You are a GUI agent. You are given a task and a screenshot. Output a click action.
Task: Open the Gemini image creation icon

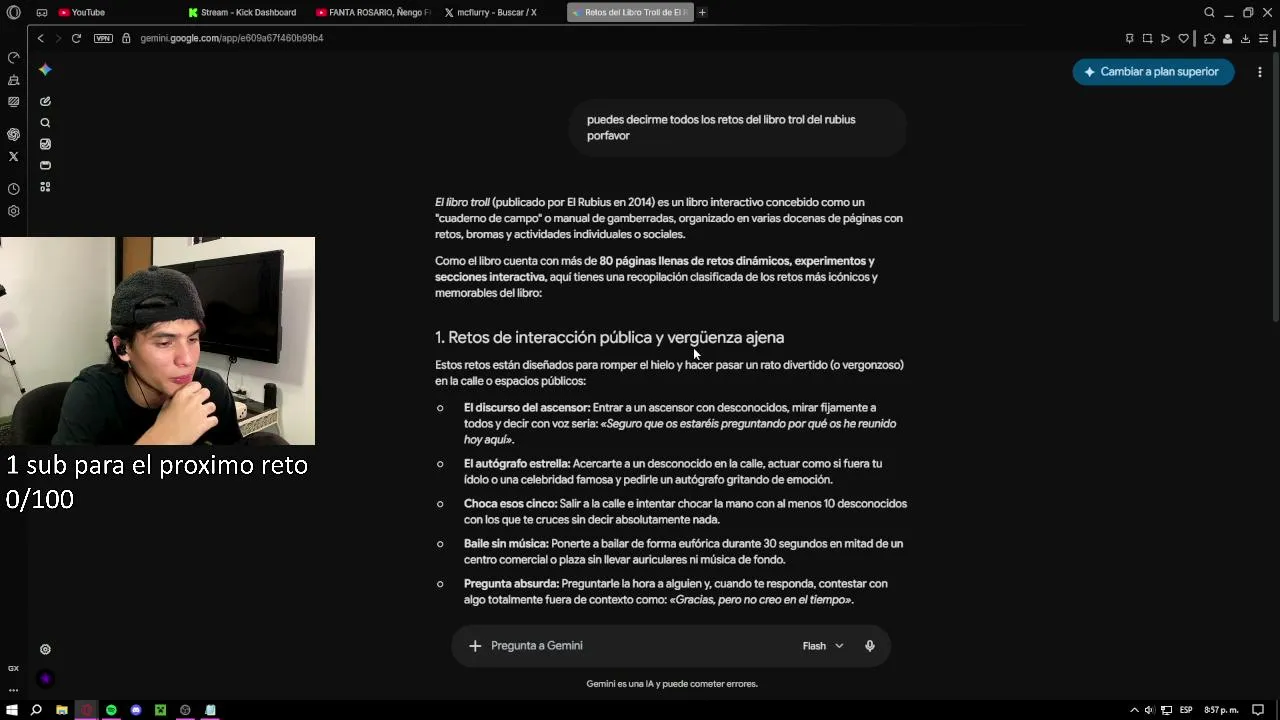pos(45,144)
